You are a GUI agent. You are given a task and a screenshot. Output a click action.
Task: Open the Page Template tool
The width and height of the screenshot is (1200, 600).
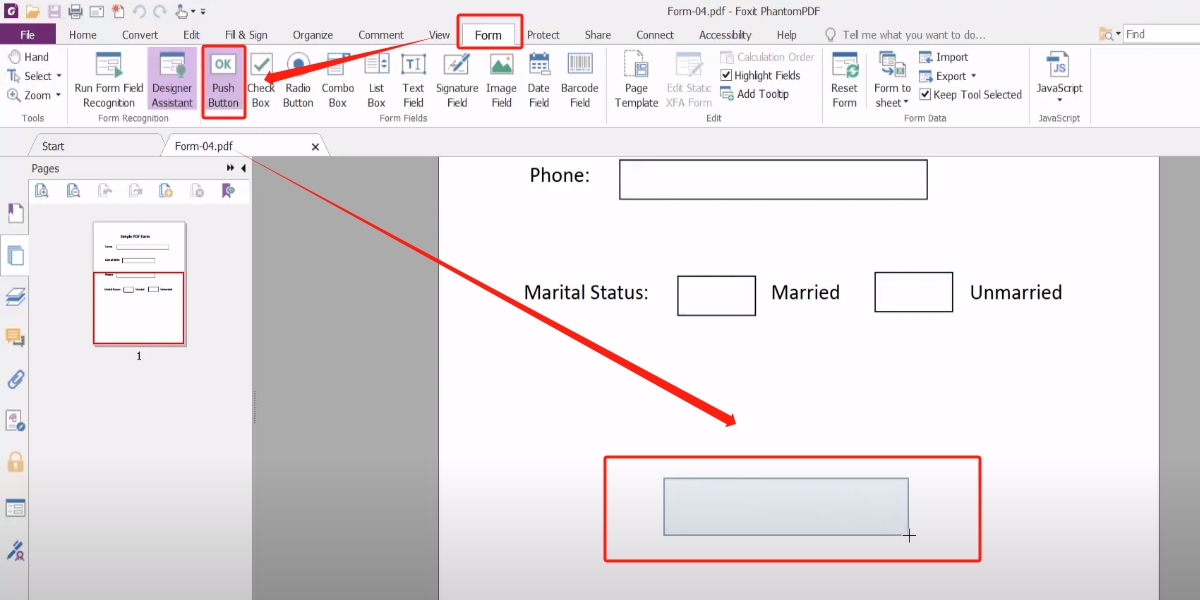635,80
